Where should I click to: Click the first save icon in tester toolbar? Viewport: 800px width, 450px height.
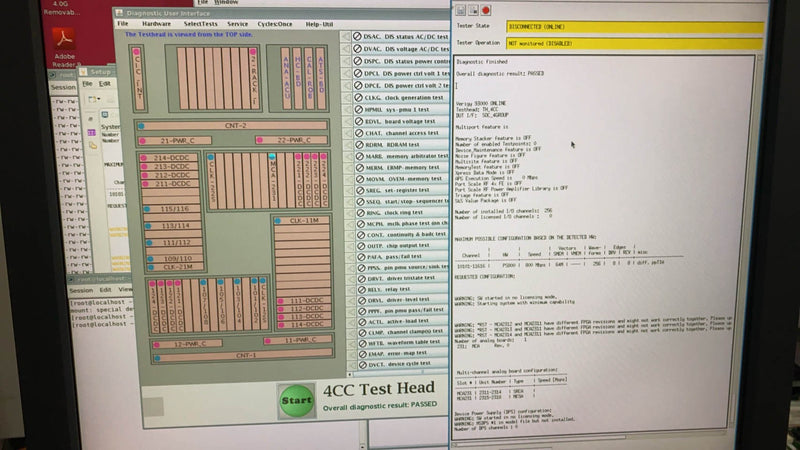461,10
